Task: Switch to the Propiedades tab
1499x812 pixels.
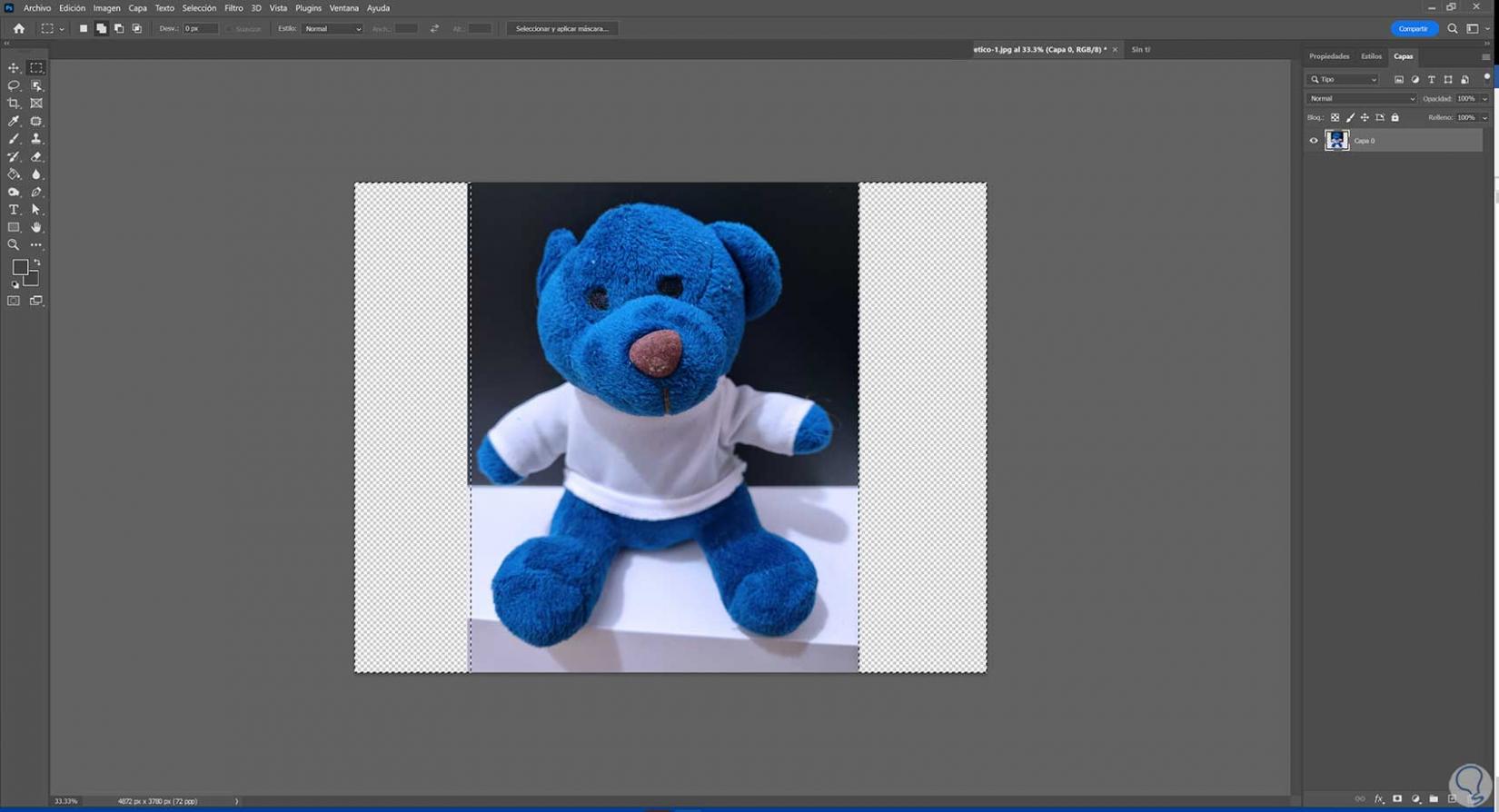Action: click(x=1329, y=56)
